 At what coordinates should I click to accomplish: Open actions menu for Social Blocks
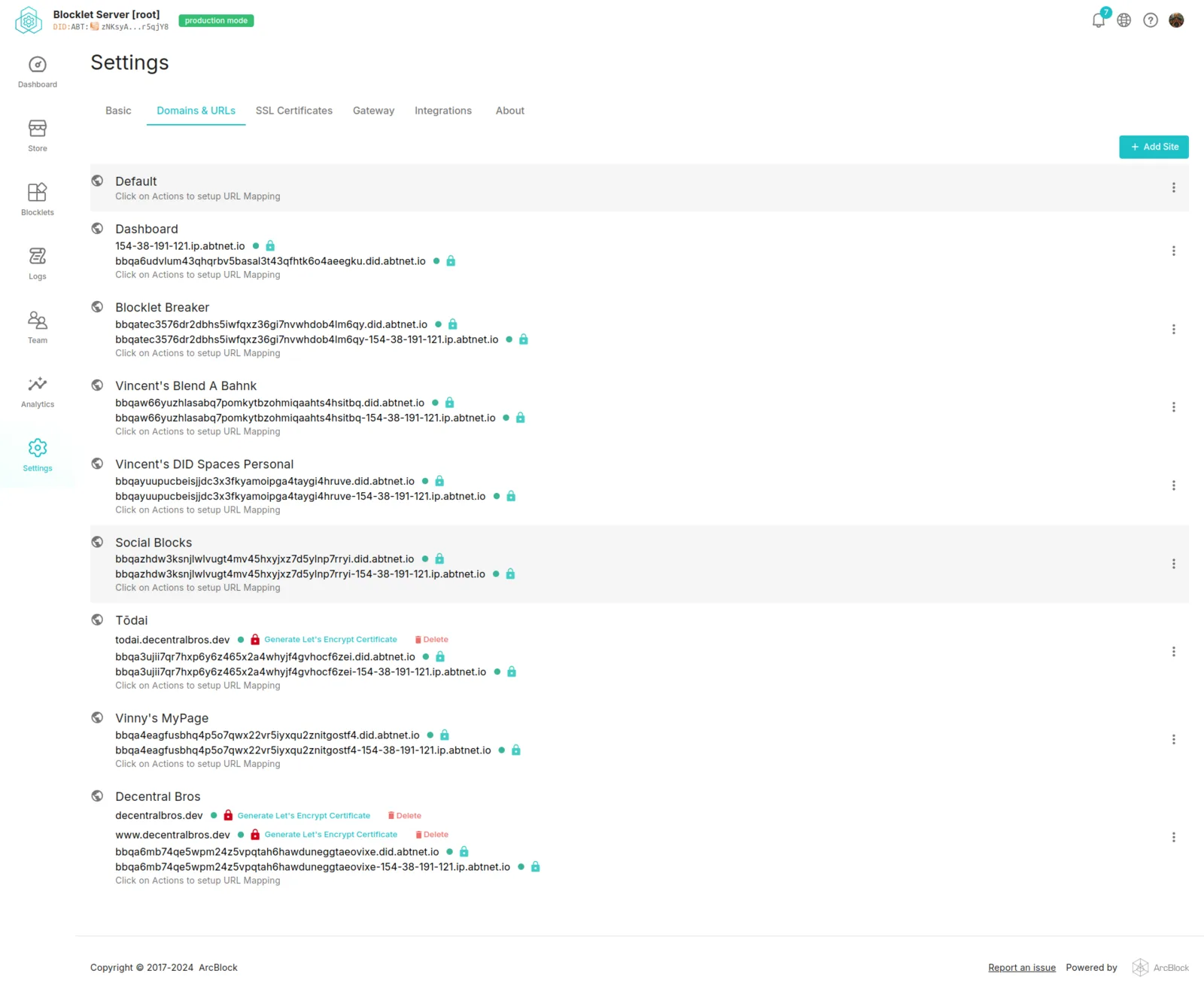(x=1174, y=564)
